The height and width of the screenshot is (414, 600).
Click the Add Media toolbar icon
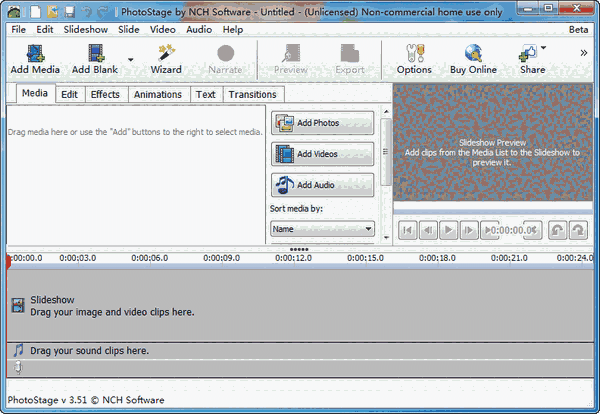(35, 52)
